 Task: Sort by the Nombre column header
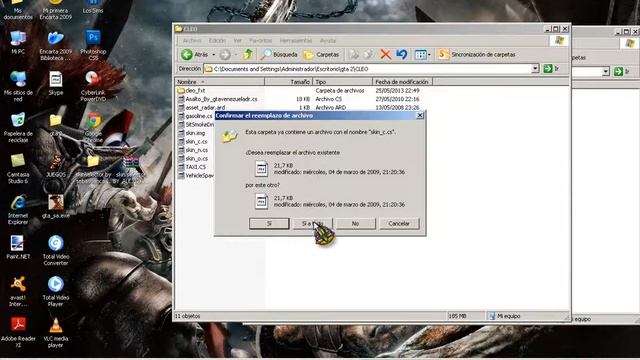point(220,82)
